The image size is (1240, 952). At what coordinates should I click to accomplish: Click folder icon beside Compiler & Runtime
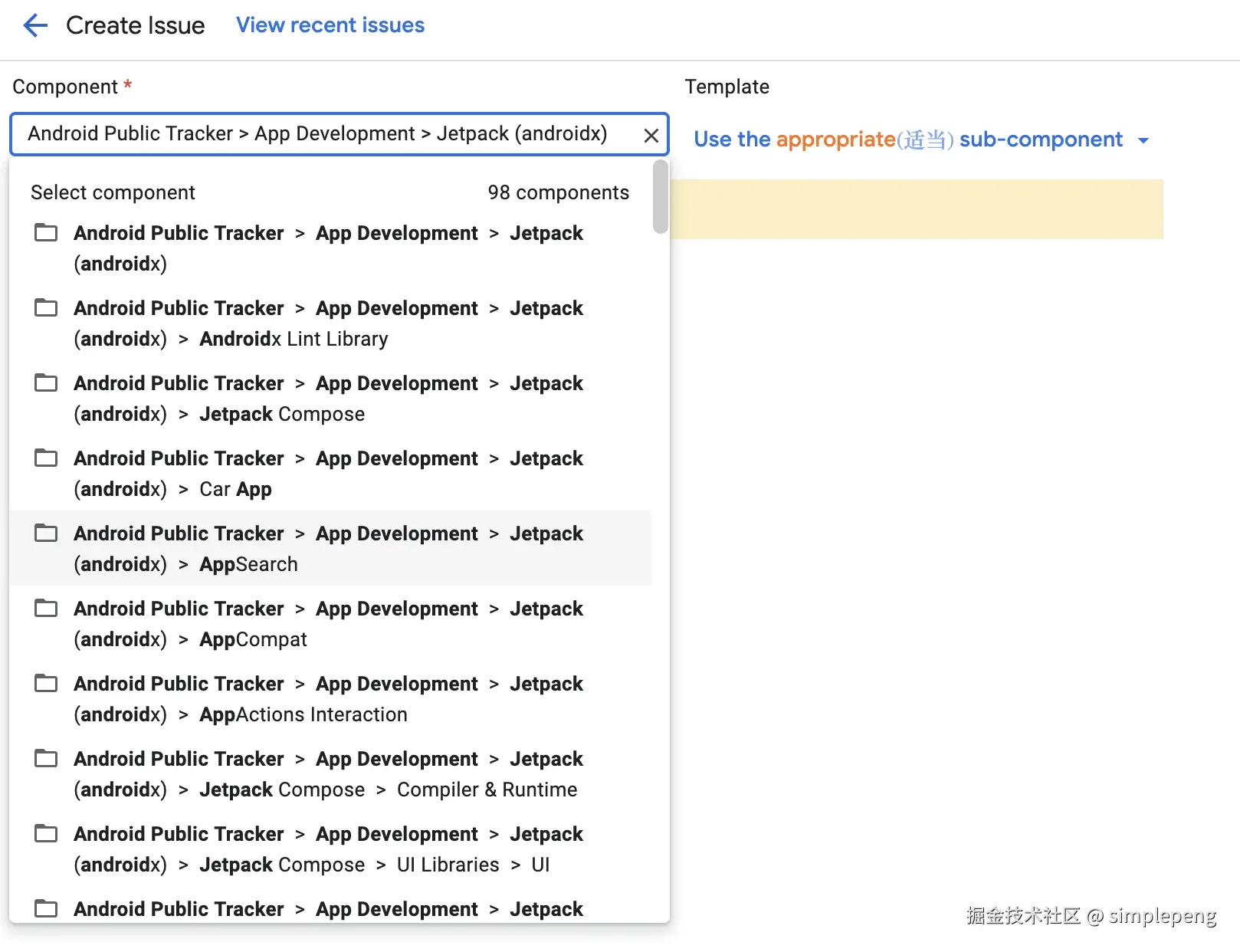pos(46,759)
